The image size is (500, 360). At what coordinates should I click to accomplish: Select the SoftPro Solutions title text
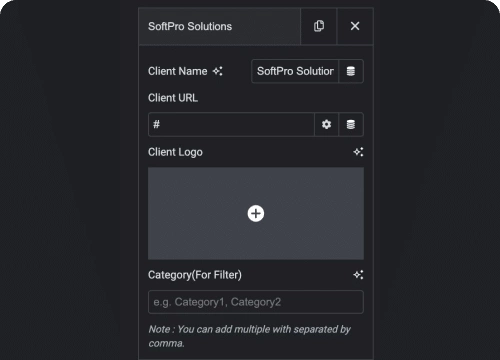pyautogui.click(x=190, y=26)
